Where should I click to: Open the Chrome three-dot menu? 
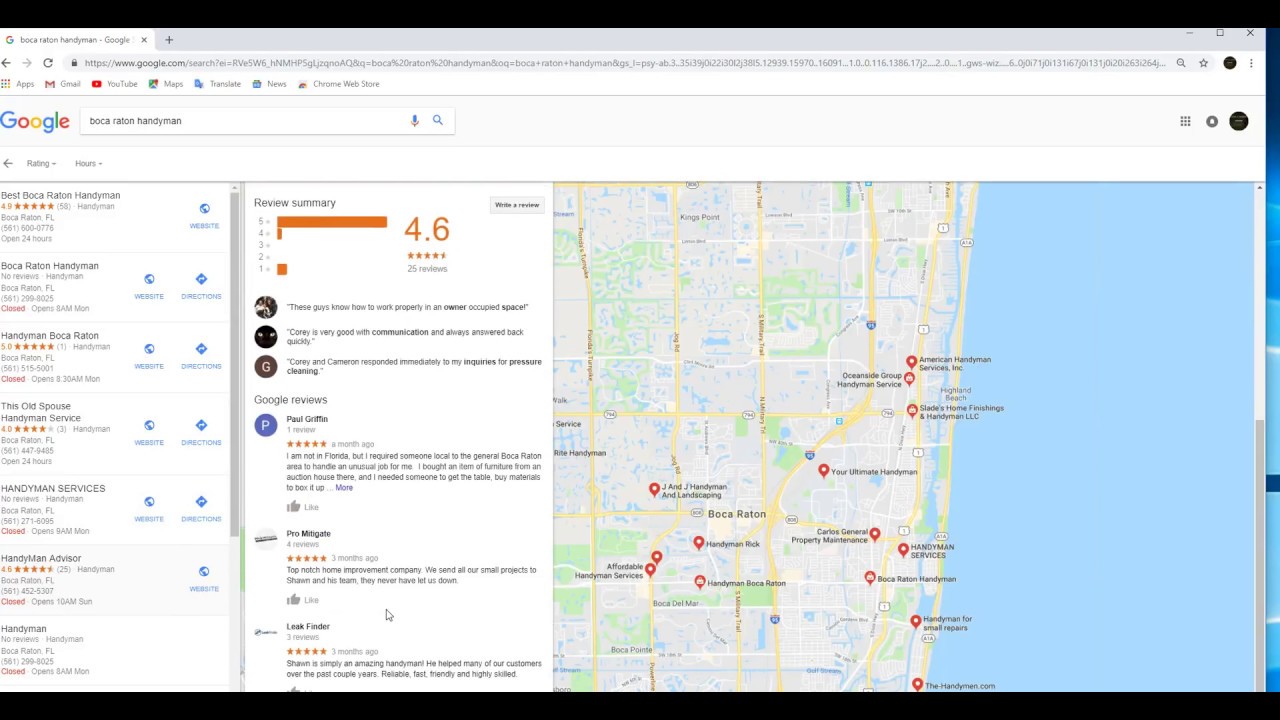tap(1251, 63)
